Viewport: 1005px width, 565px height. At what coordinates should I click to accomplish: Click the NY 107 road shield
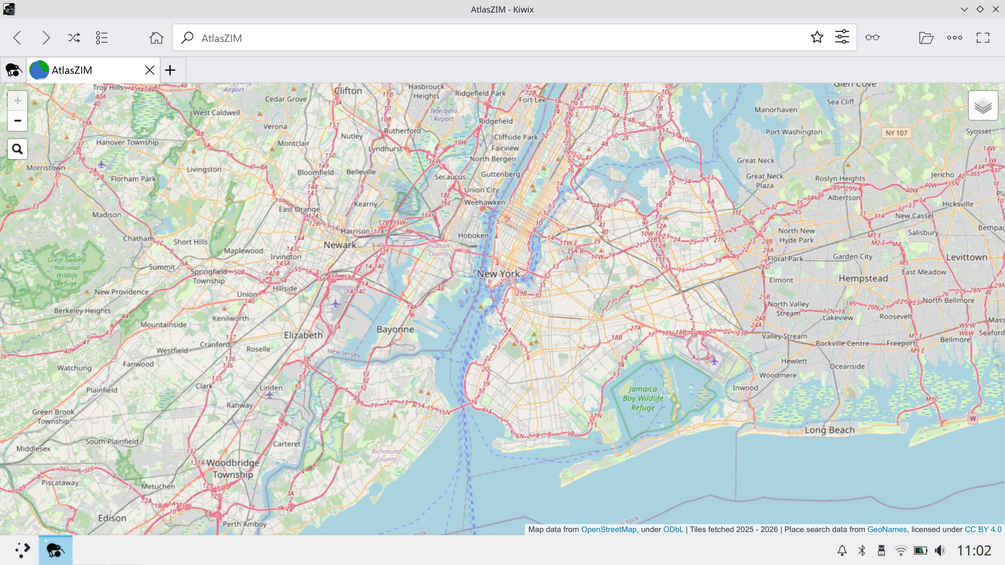coord(896,133)
